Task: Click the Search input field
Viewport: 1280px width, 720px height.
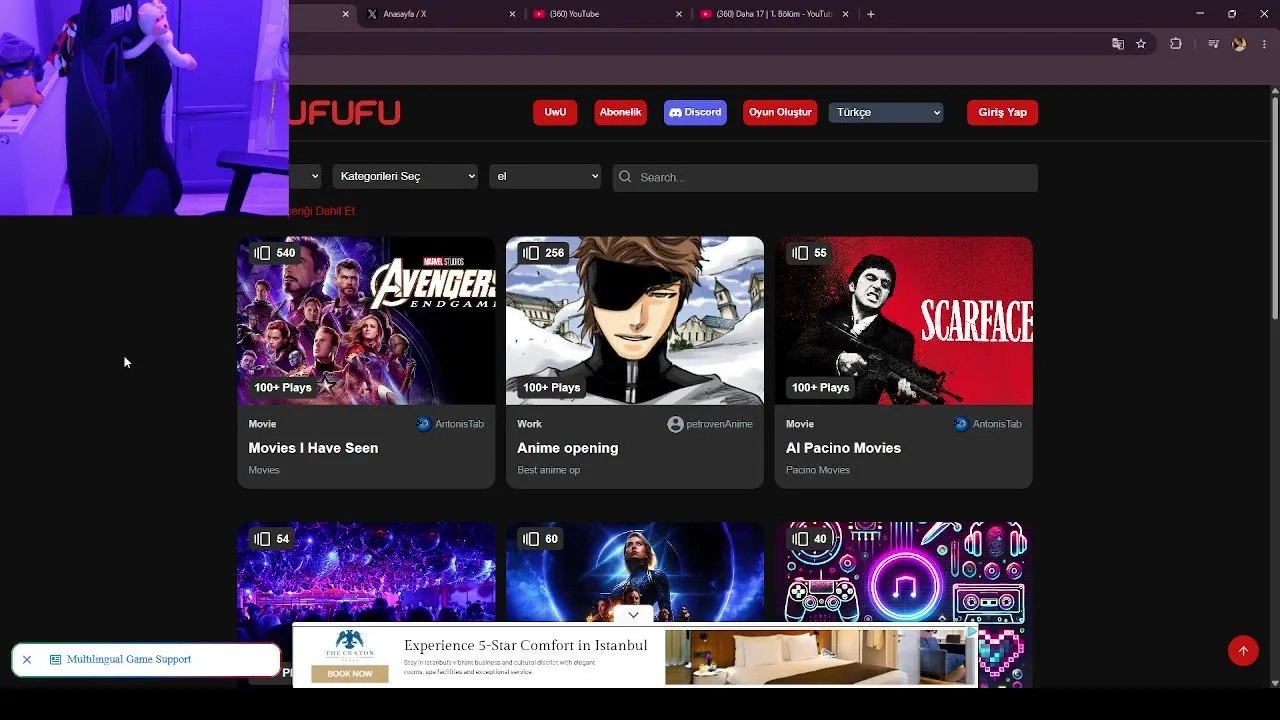Action: coord(825,177)
